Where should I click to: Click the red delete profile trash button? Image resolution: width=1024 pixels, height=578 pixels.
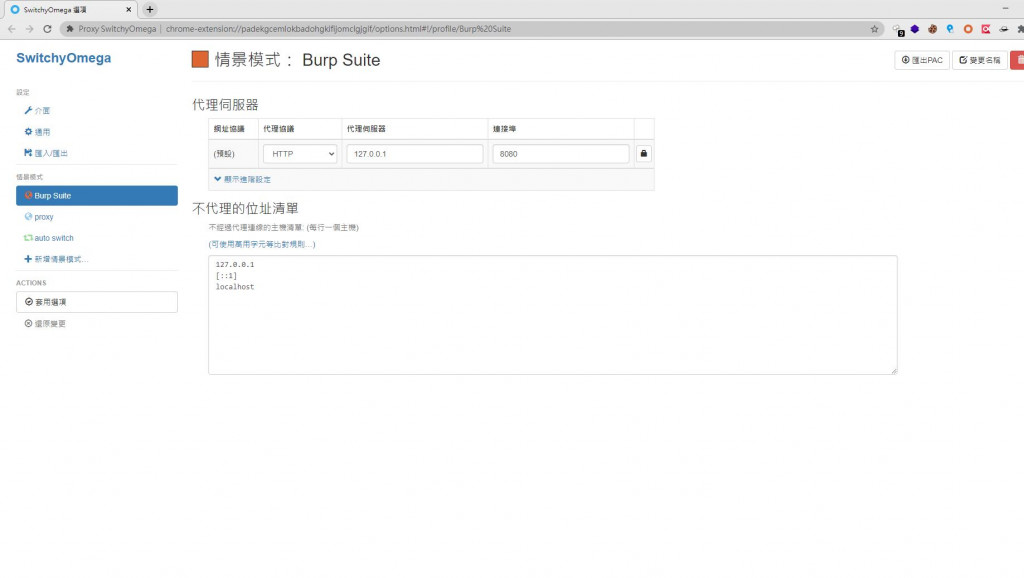(1017, 60)
